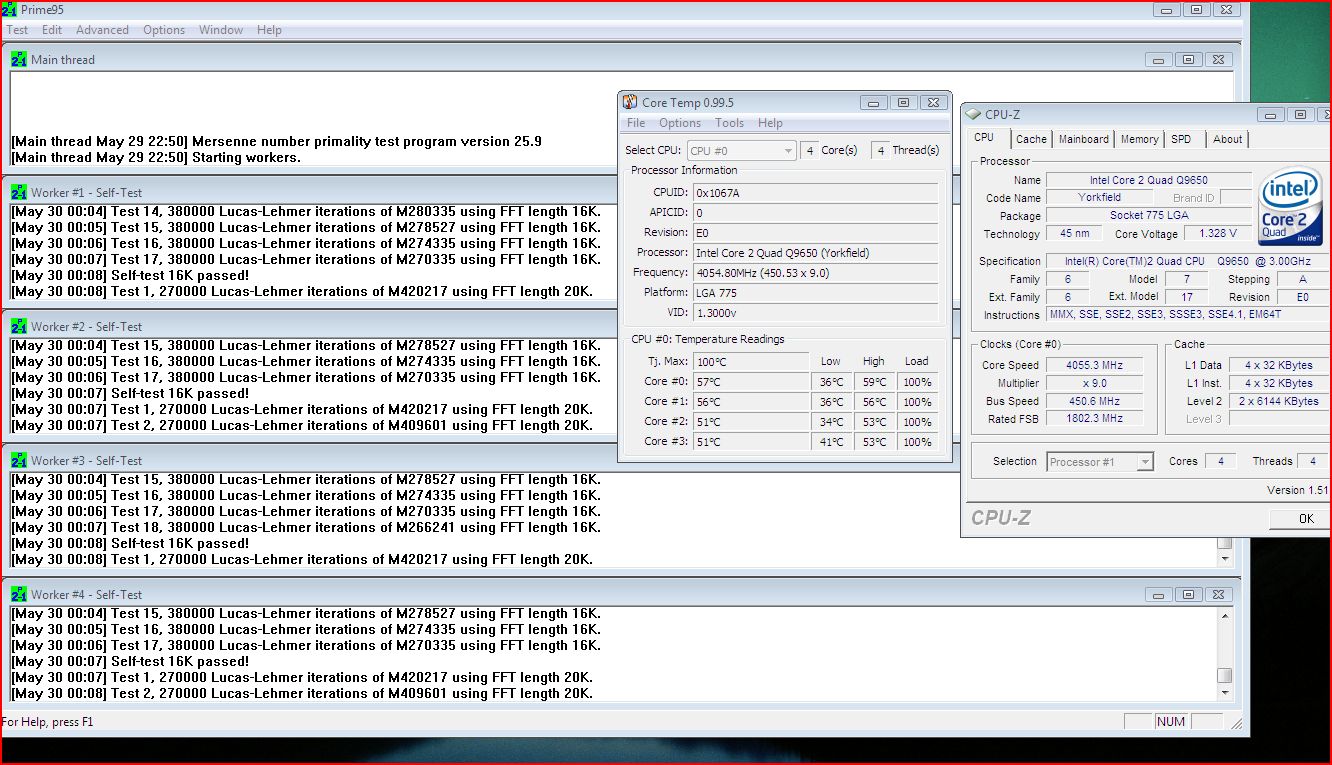Maximize the Worker #4 window
The height and width of the screenshot is (765, 1332).
pyautogui.click(x=1188, y=594)
